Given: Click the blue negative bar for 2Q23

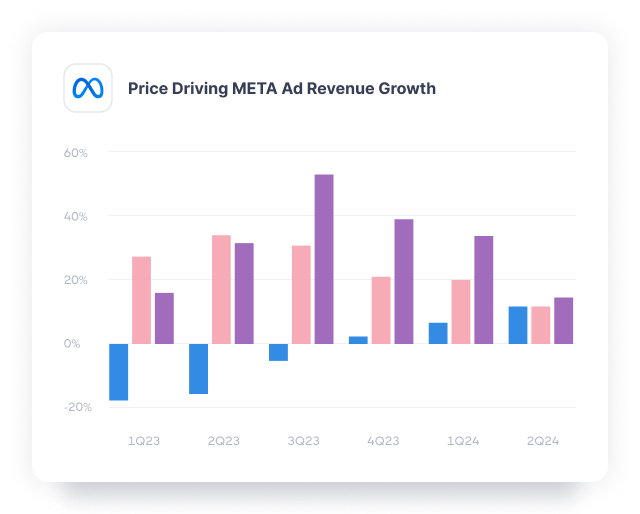Looking at the screenshot, I should point(198,369).
